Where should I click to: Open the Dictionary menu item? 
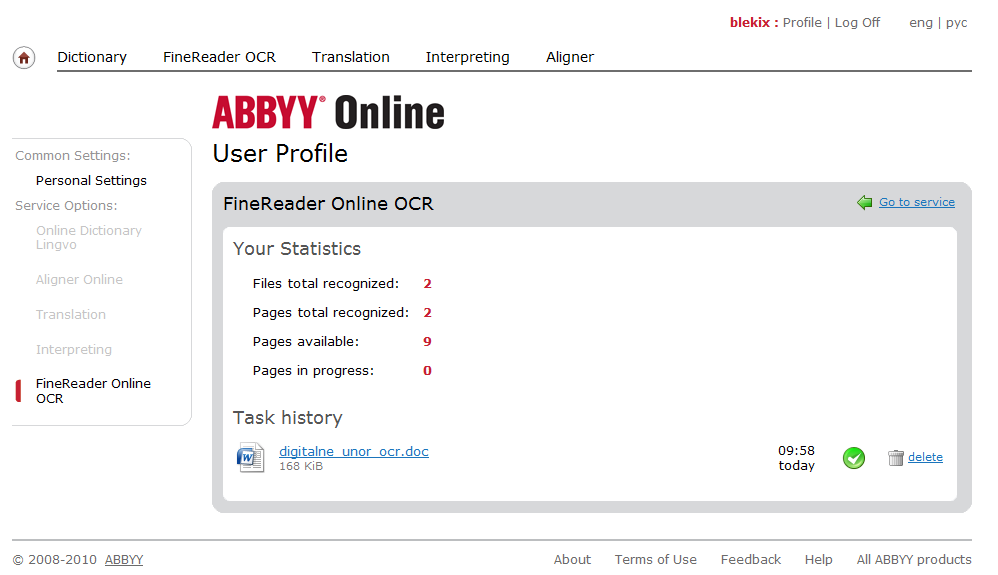pyautogui.click(x=92, y=57)
